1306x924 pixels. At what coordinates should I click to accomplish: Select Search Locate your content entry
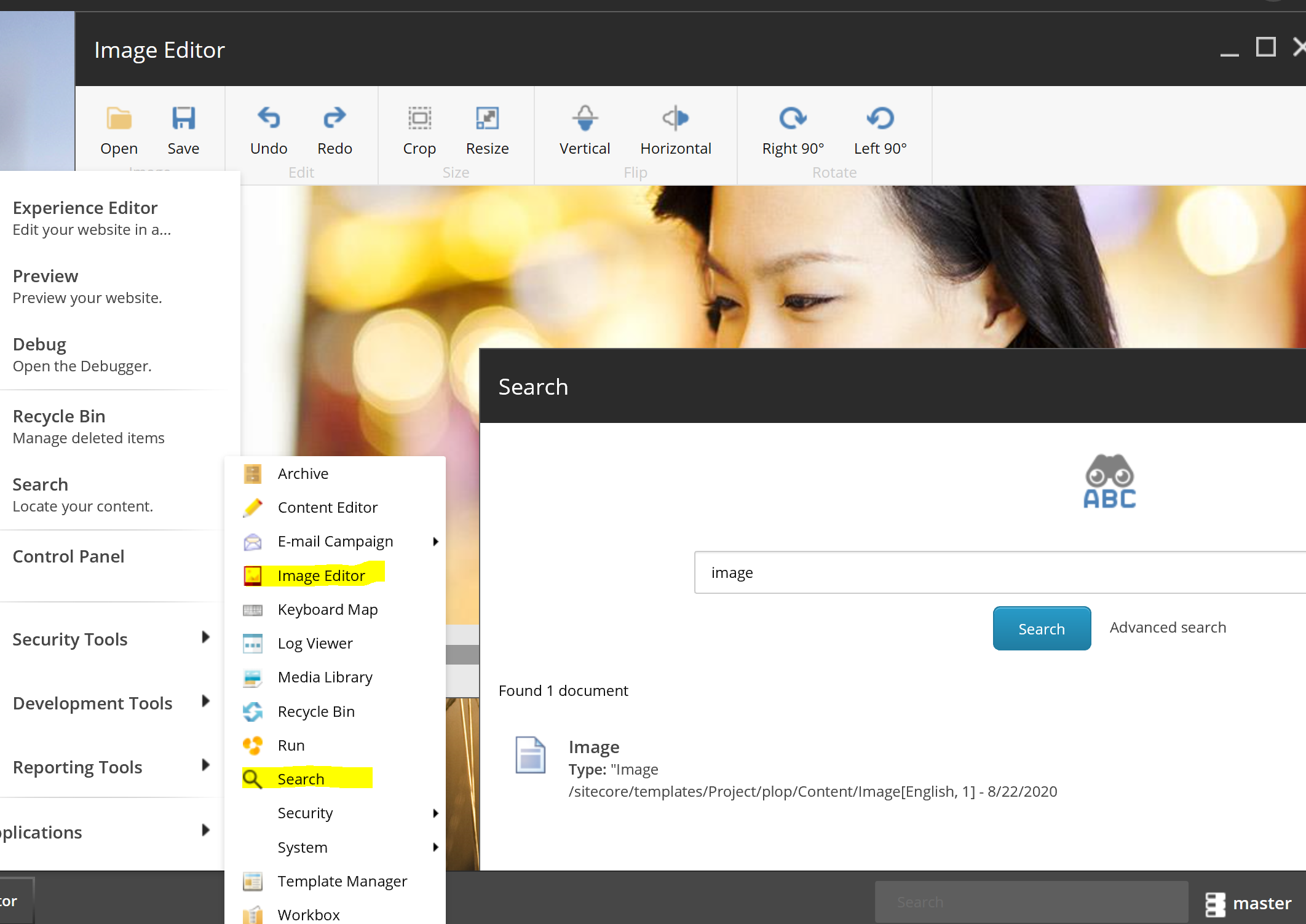point(83,495)
